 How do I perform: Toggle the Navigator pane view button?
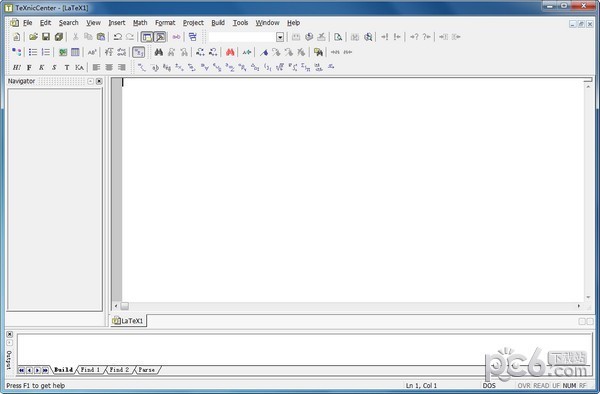click(x=147, y=37)
